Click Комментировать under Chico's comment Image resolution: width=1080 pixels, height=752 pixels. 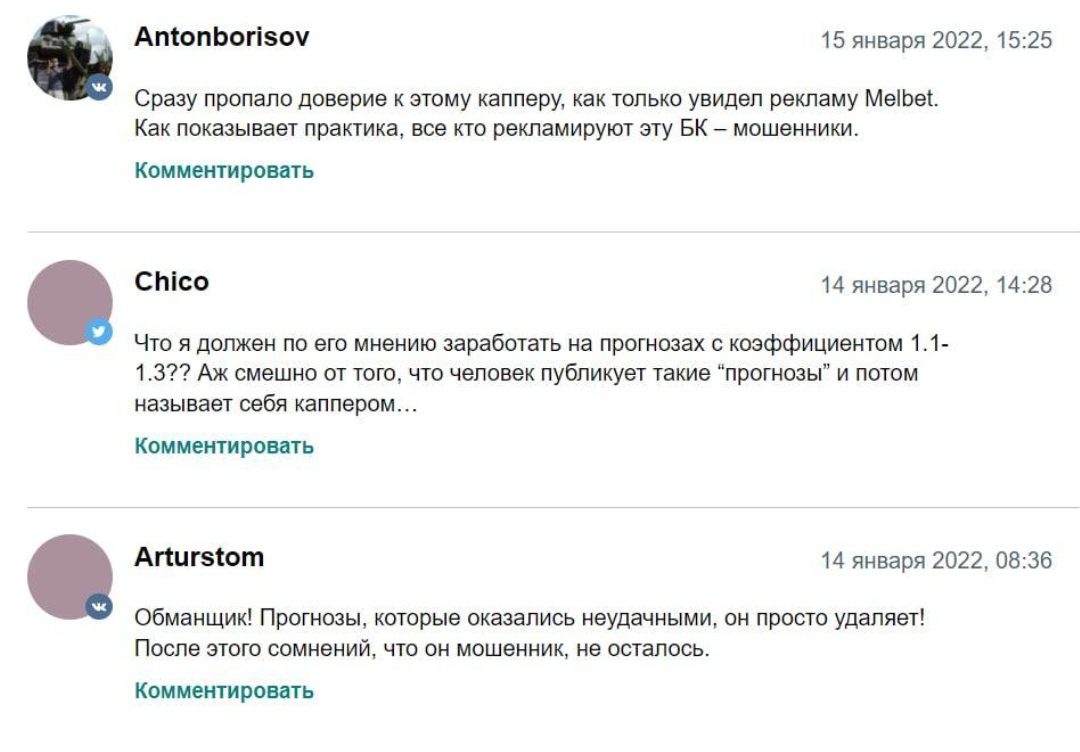(x=224, y=446)
